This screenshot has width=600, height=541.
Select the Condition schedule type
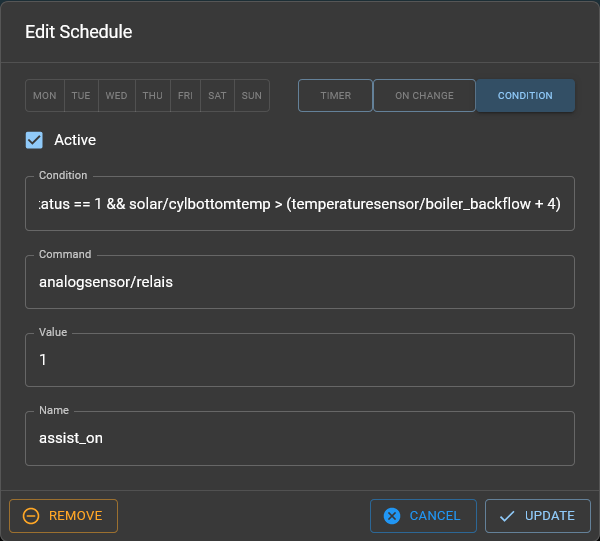click(525, 96)
